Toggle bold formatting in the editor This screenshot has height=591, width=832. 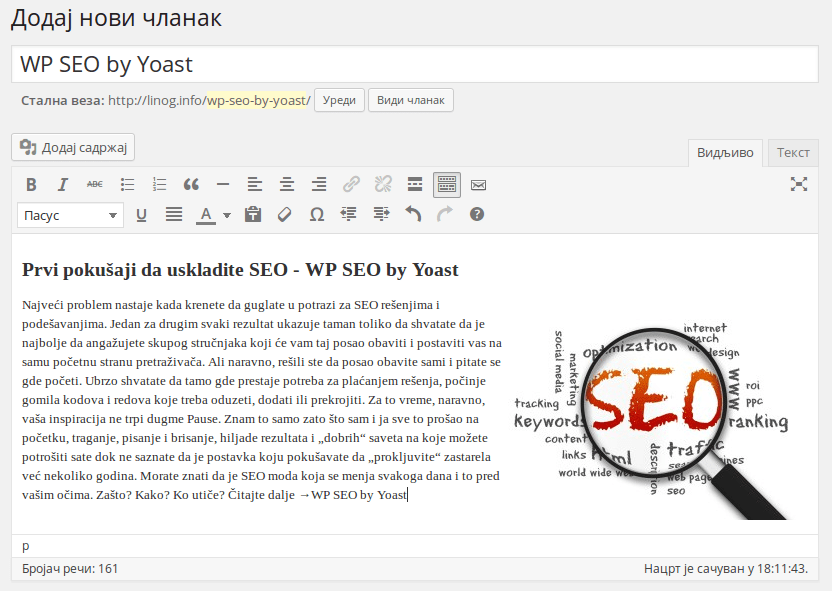[31, 185]
